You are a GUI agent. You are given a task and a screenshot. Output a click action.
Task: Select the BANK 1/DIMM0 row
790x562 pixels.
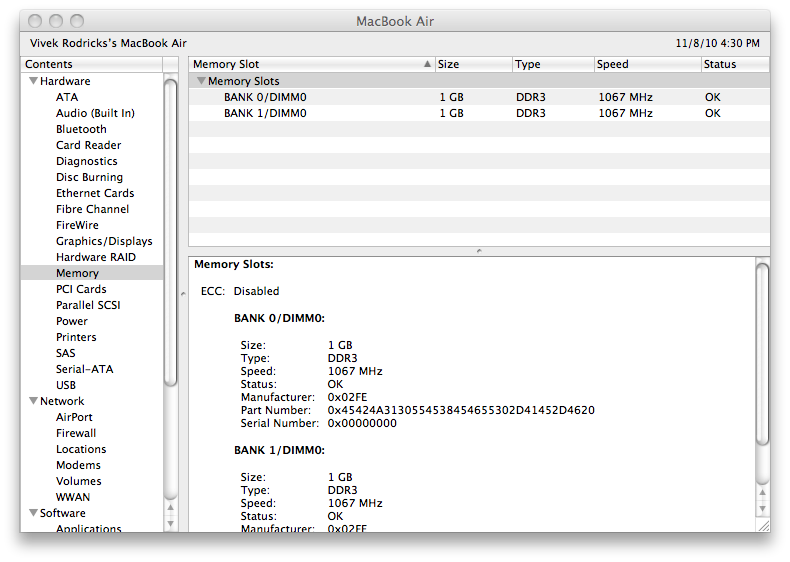tap(479, 113)
